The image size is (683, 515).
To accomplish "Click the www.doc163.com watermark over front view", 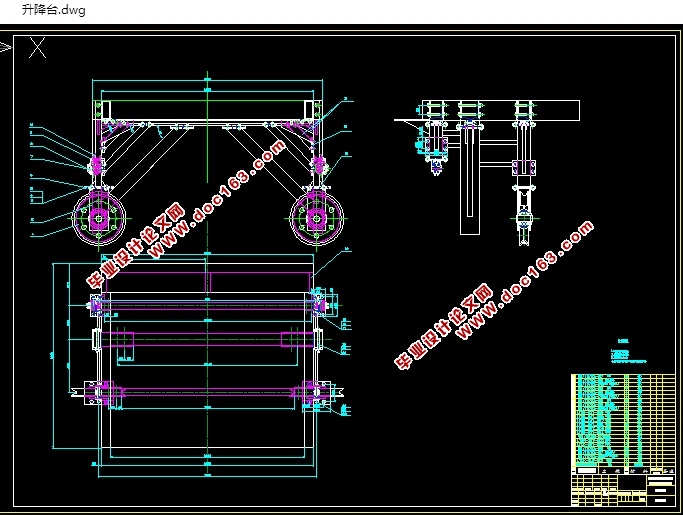I will (x=218, y=198).
